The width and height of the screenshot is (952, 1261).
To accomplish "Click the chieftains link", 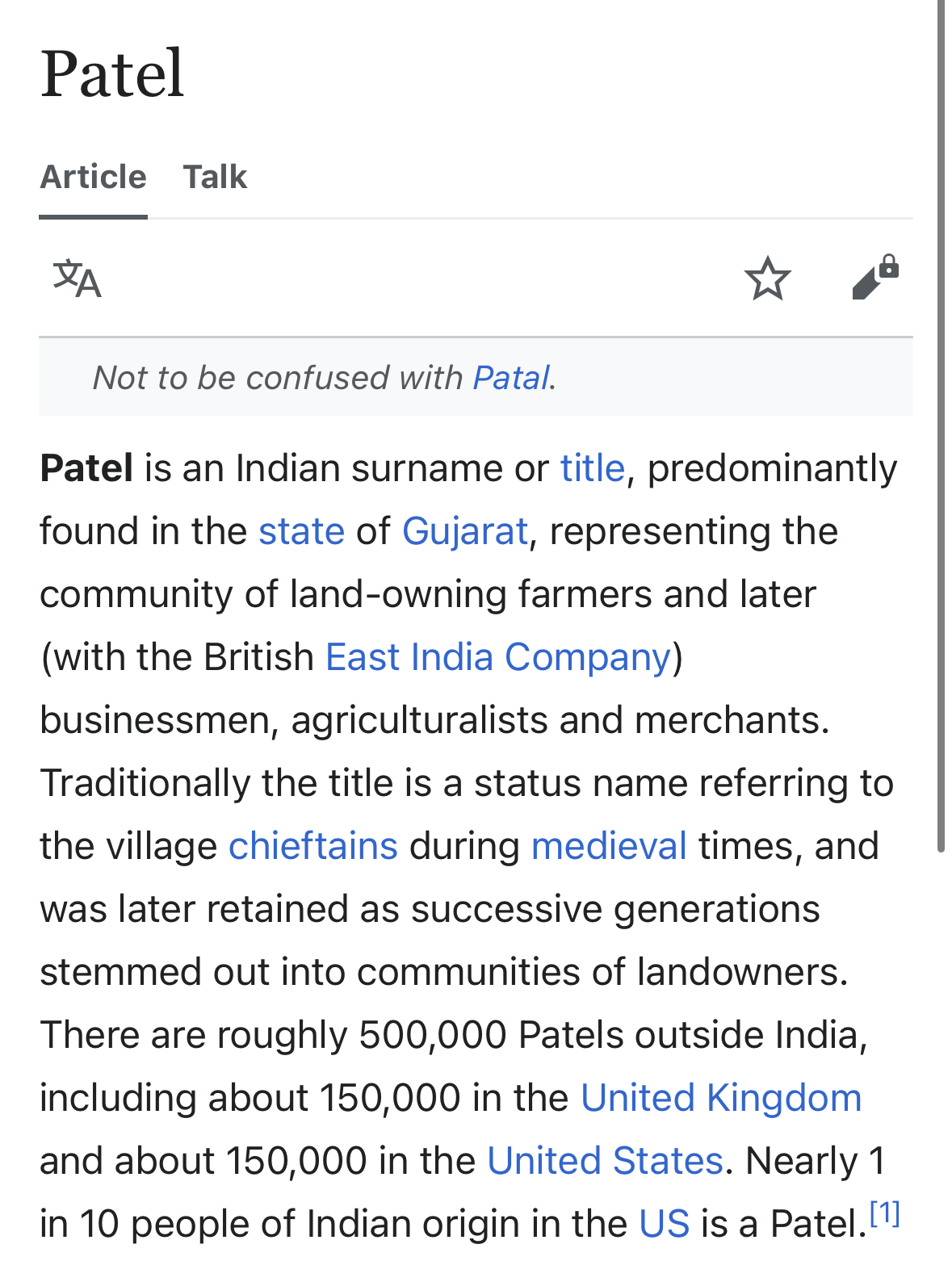I will 313,846.
